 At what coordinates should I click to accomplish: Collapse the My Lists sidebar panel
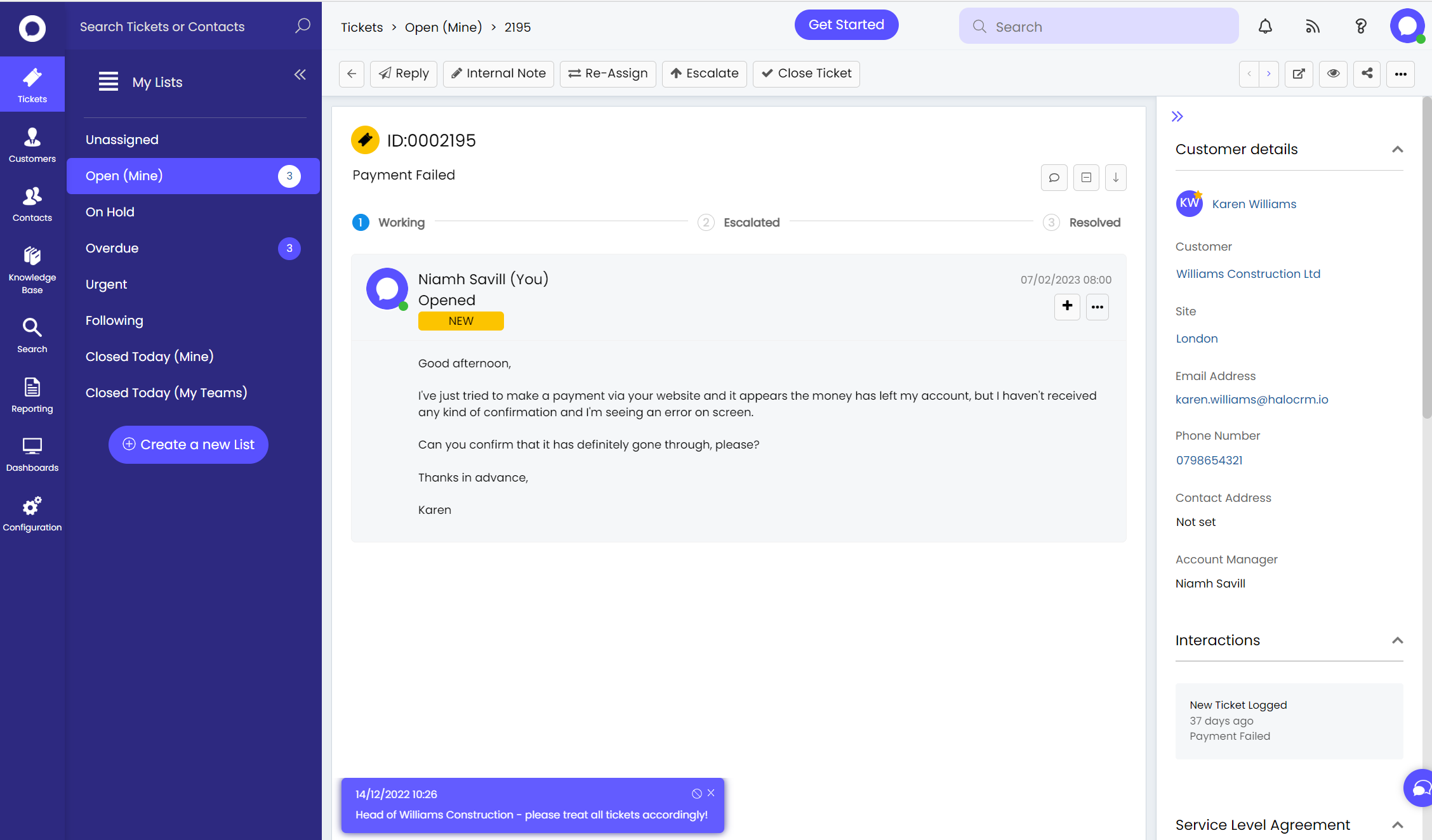point(300,75)
